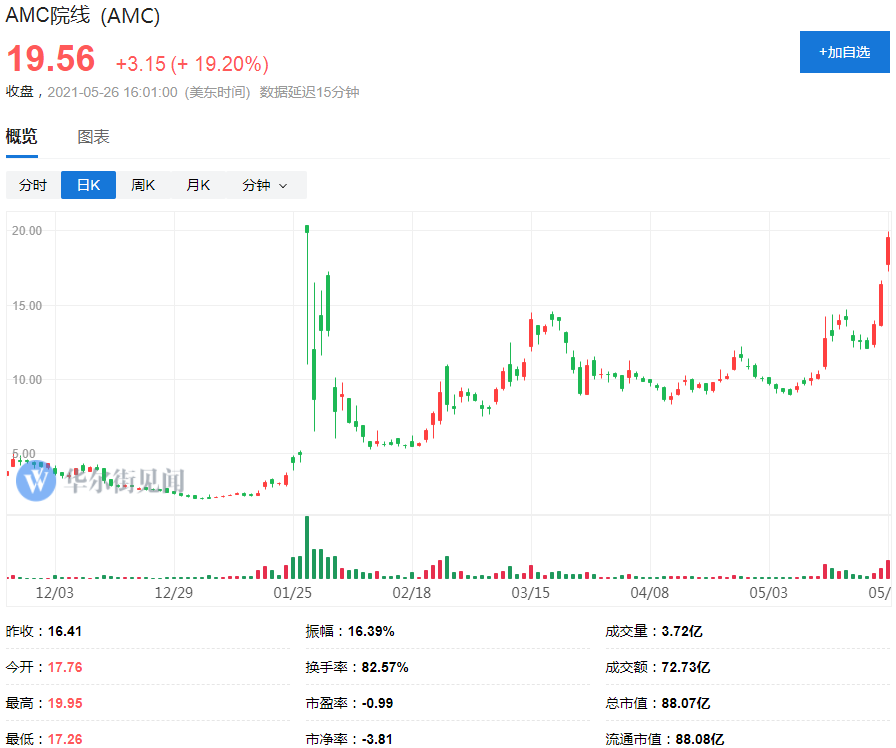Image resolution: width=896 pixels, height=748 pixels.
Task: Click the 12/29 date axis label
Action: pos(174,593)
